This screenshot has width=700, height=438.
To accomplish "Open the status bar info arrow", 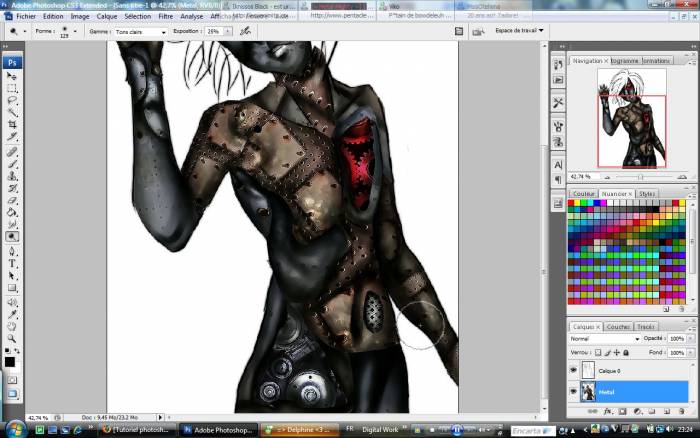I will [x=160, y=417].
